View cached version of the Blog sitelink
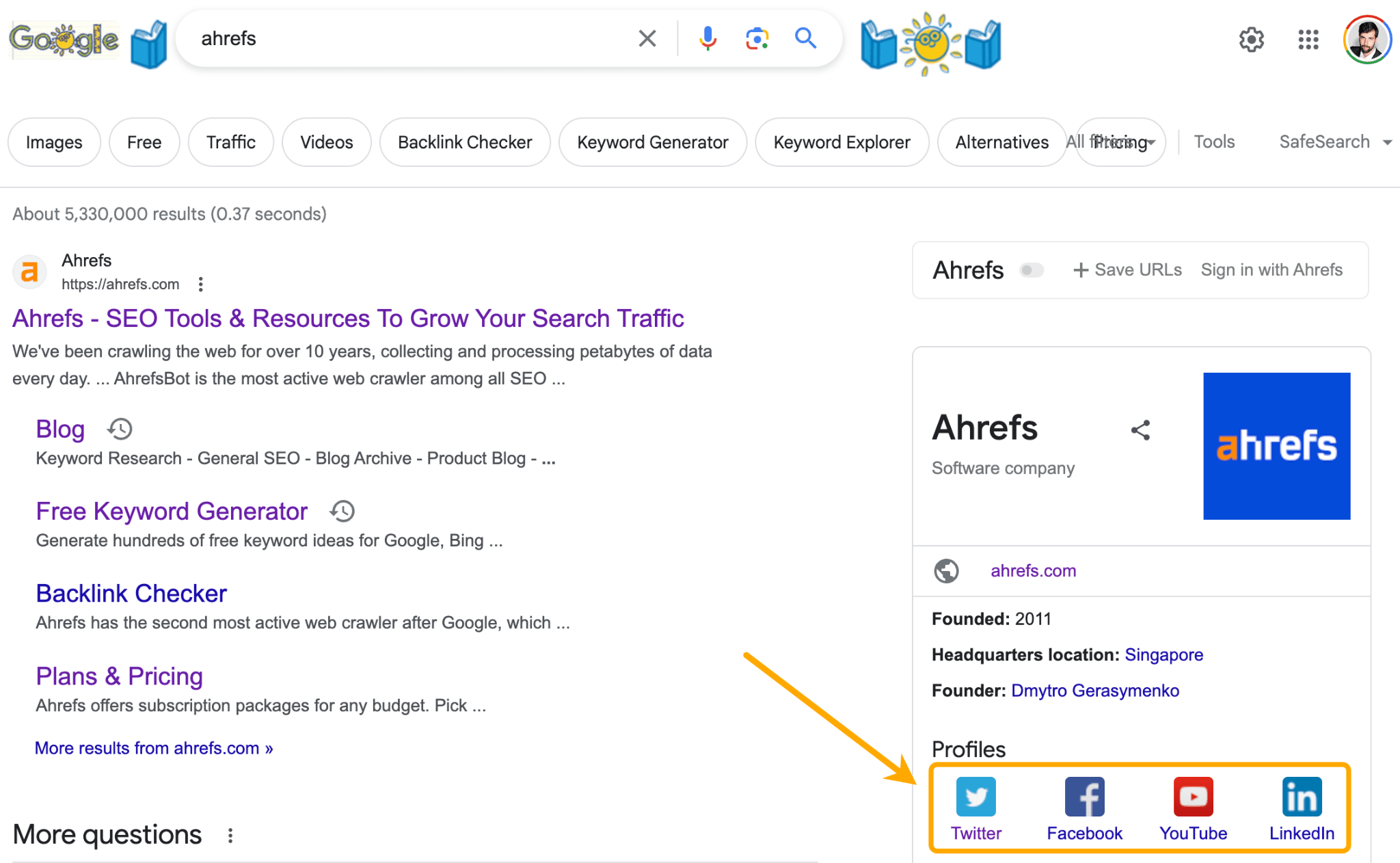This screenshot has height=863, width=1400. point(119,428)
